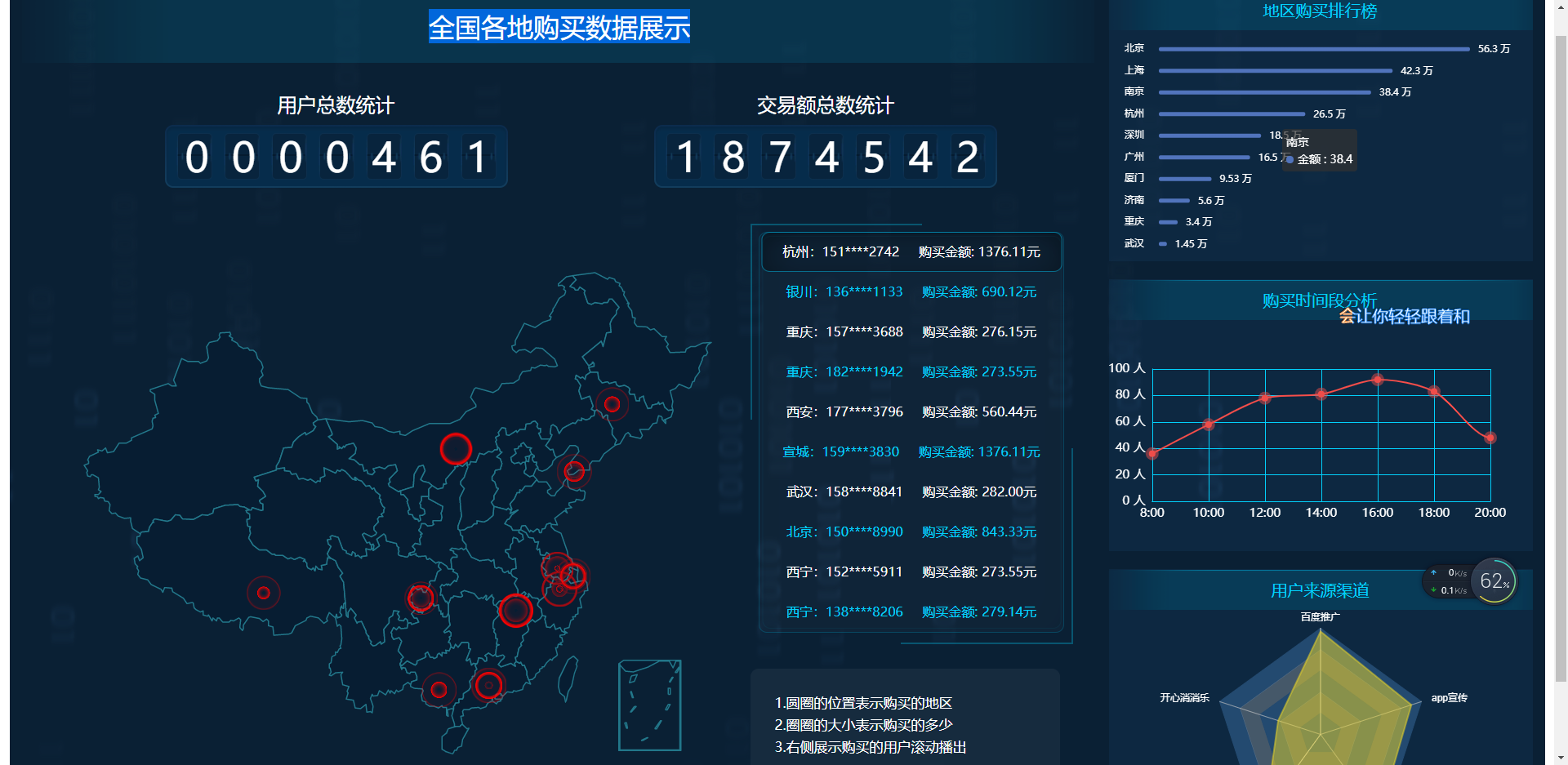1568x765 pixels.
Task: Select the 济南 bar showing 5.6 万
Action: [1174, 200]
